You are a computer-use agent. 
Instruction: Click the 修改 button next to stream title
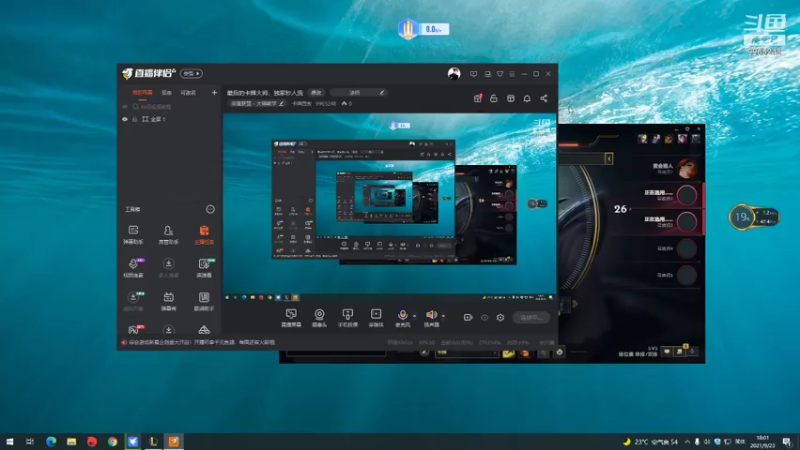coord(316,92)
